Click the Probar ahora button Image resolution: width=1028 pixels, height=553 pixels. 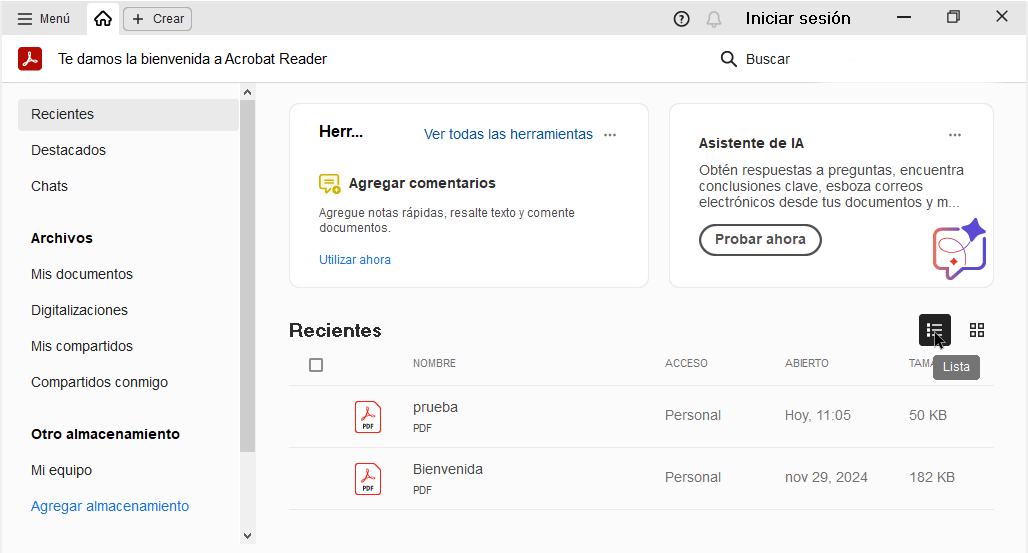[x=760, y=240]
